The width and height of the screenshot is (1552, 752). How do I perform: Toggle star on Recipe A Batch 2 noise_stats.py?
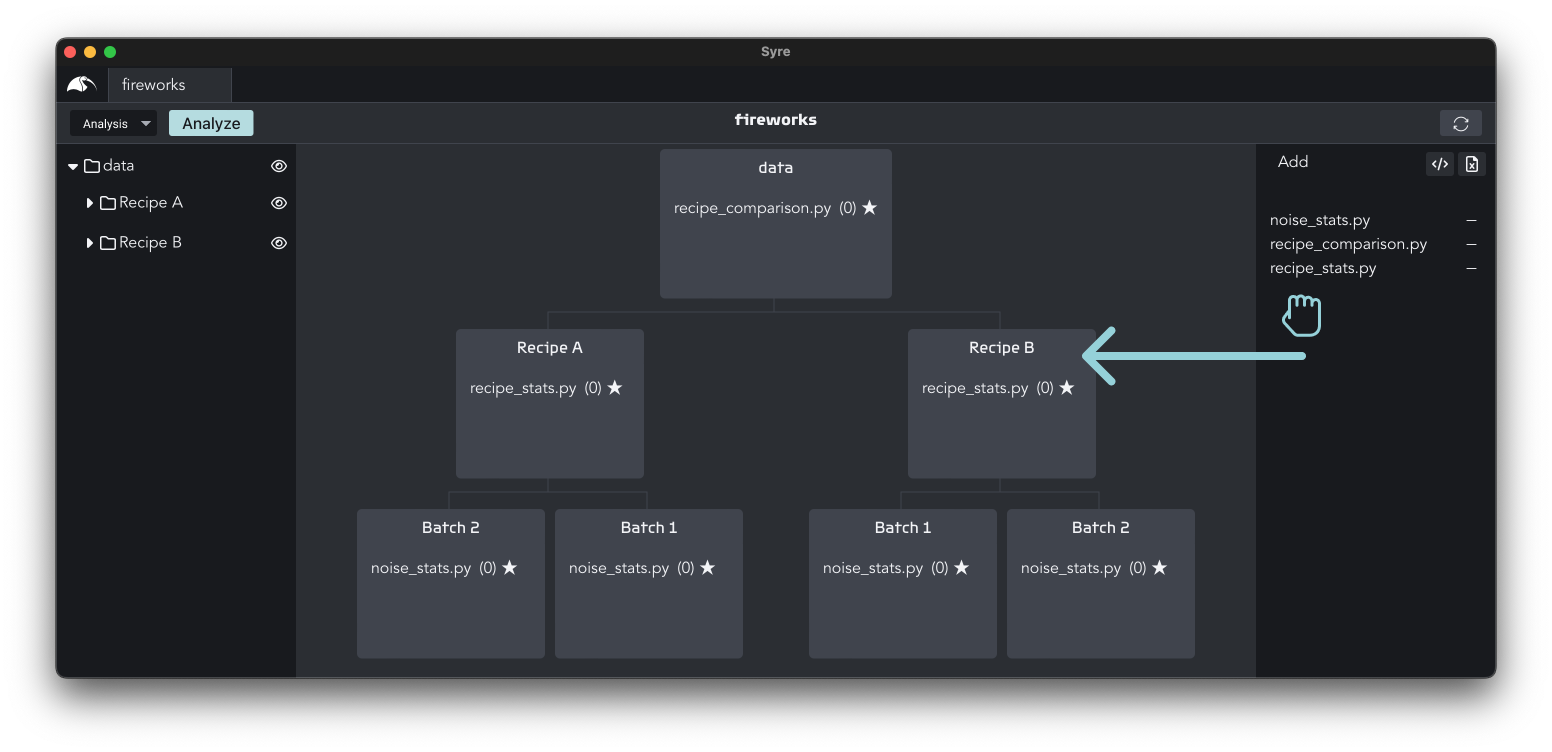[509, 568]
